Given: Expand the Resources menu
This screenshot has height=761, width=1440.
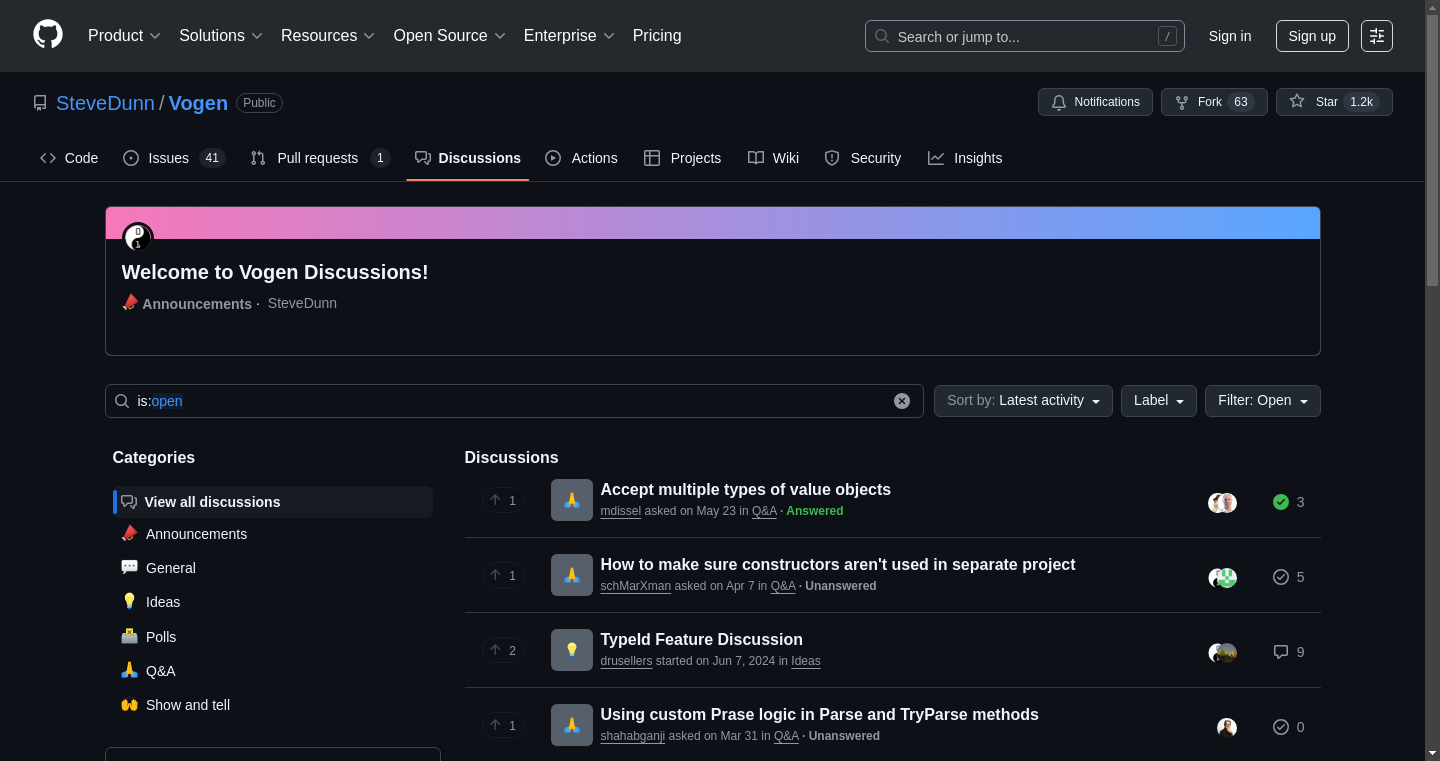Looking at the screenshot, I should [x=328, y=36].
